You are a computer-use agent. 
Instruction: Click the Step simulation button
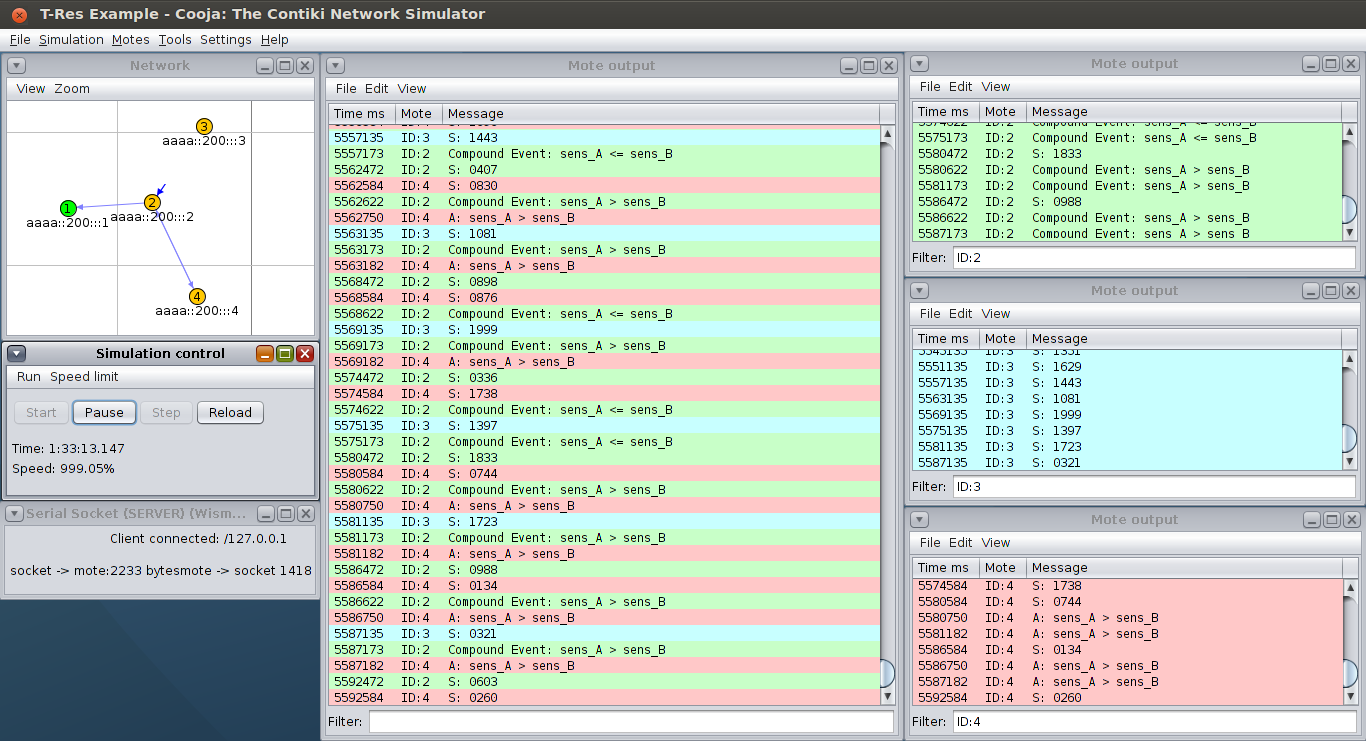(x=166, y=412)
